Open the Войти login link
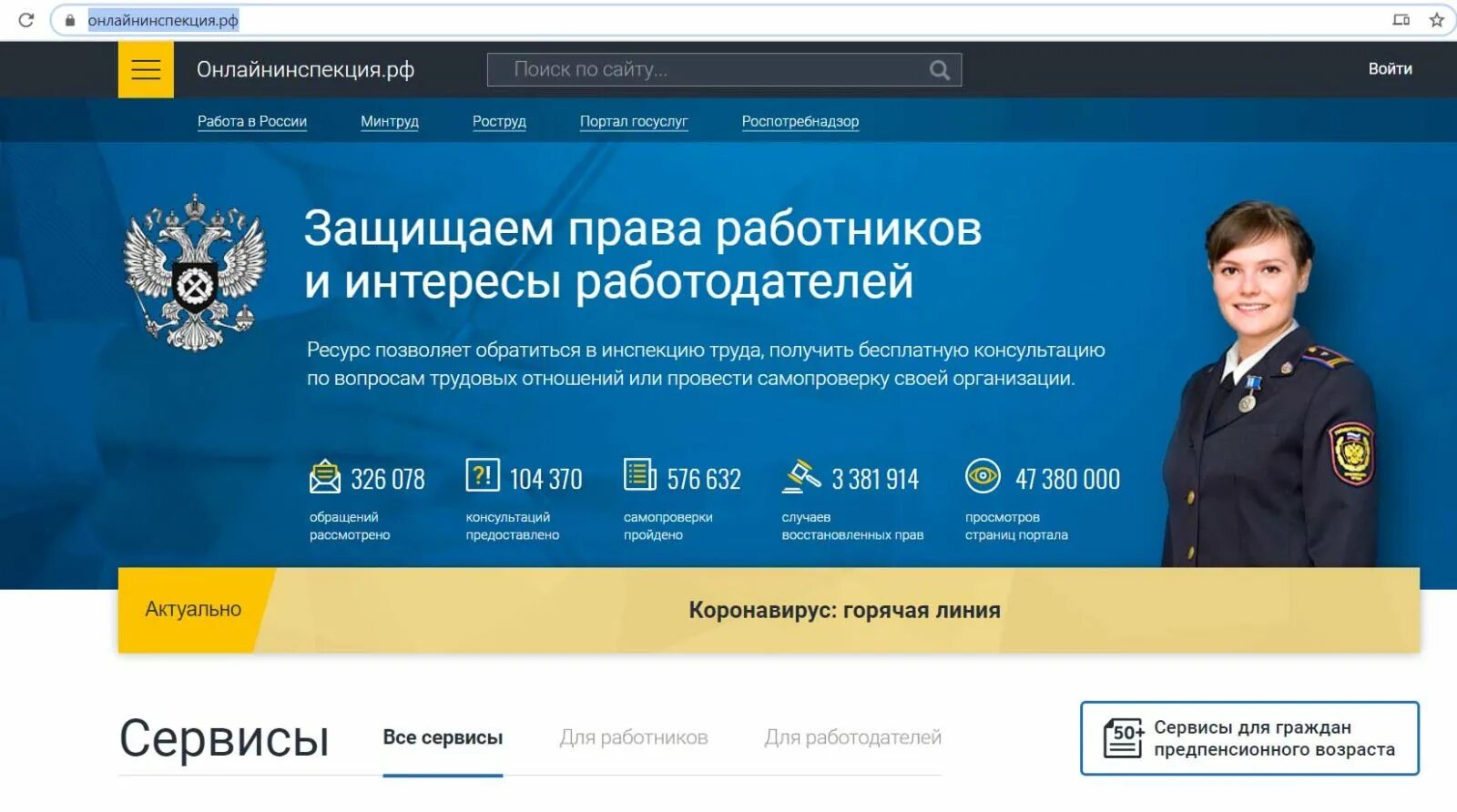The width and height of the screenshot is (1457, 812). pyautogui.click(x=1390, y=69)
